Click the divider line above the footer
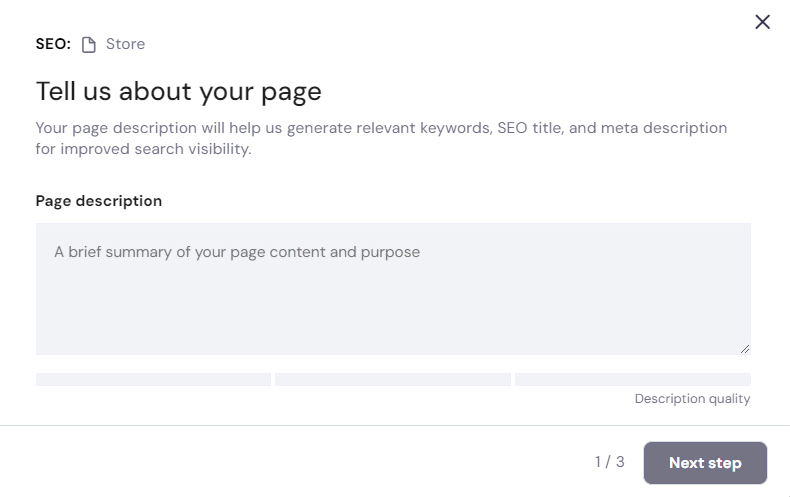 point(395,425)
